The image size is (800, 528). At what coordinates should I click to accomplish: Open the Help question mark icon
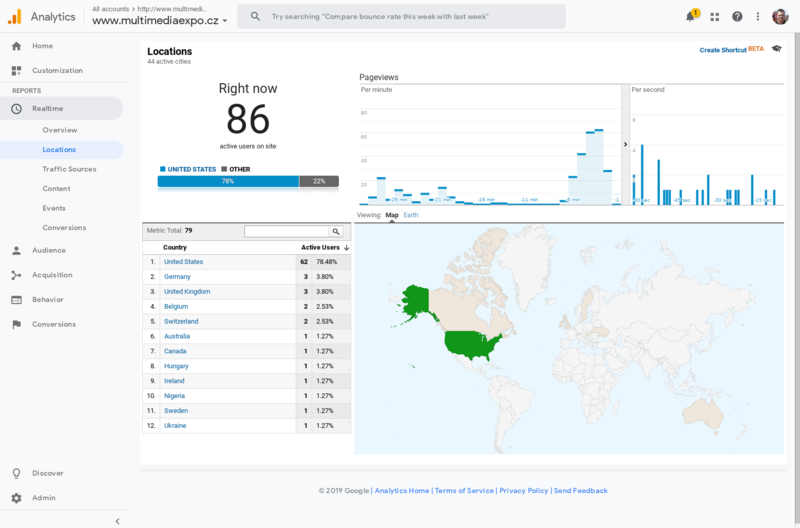pyautogui.click(x=737, y=17)
